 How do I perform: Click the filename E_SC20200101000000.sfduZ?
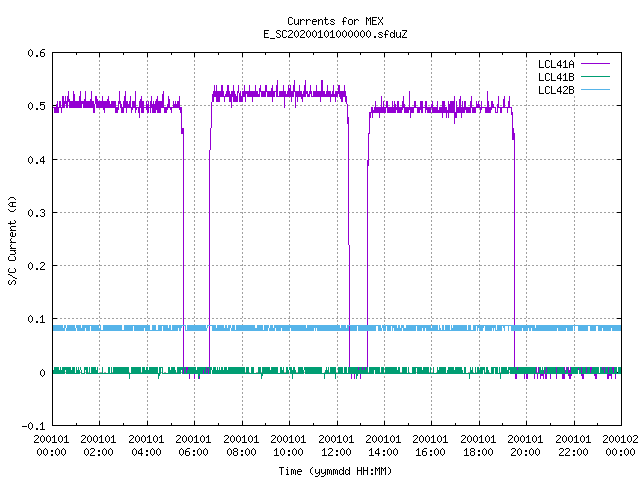coord(335,34)
